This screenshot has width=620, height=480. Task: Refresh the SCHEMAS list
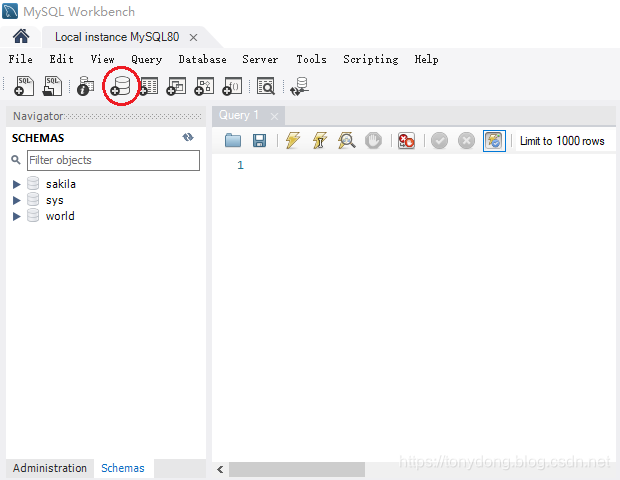pyautogui.click(x=188, y=137)
